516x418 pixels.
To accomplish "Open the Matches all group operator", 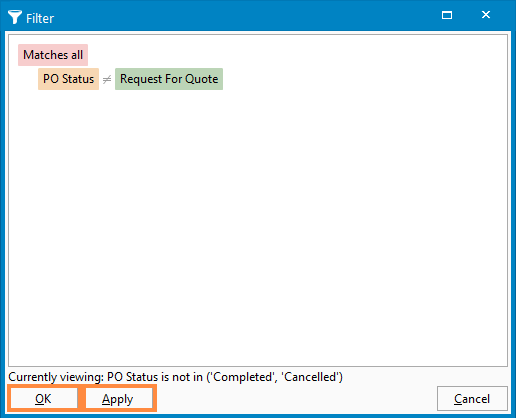I will coord(53,55).
